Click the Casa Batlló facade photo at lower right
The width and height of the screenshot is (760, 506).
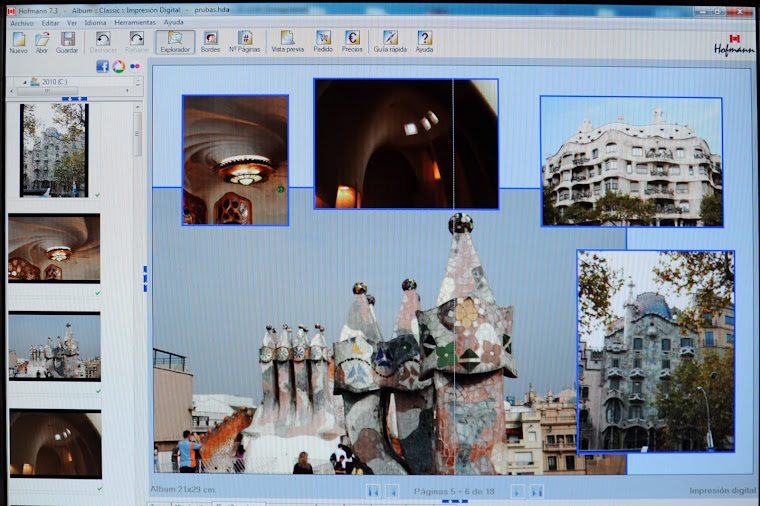pos(655,351)
